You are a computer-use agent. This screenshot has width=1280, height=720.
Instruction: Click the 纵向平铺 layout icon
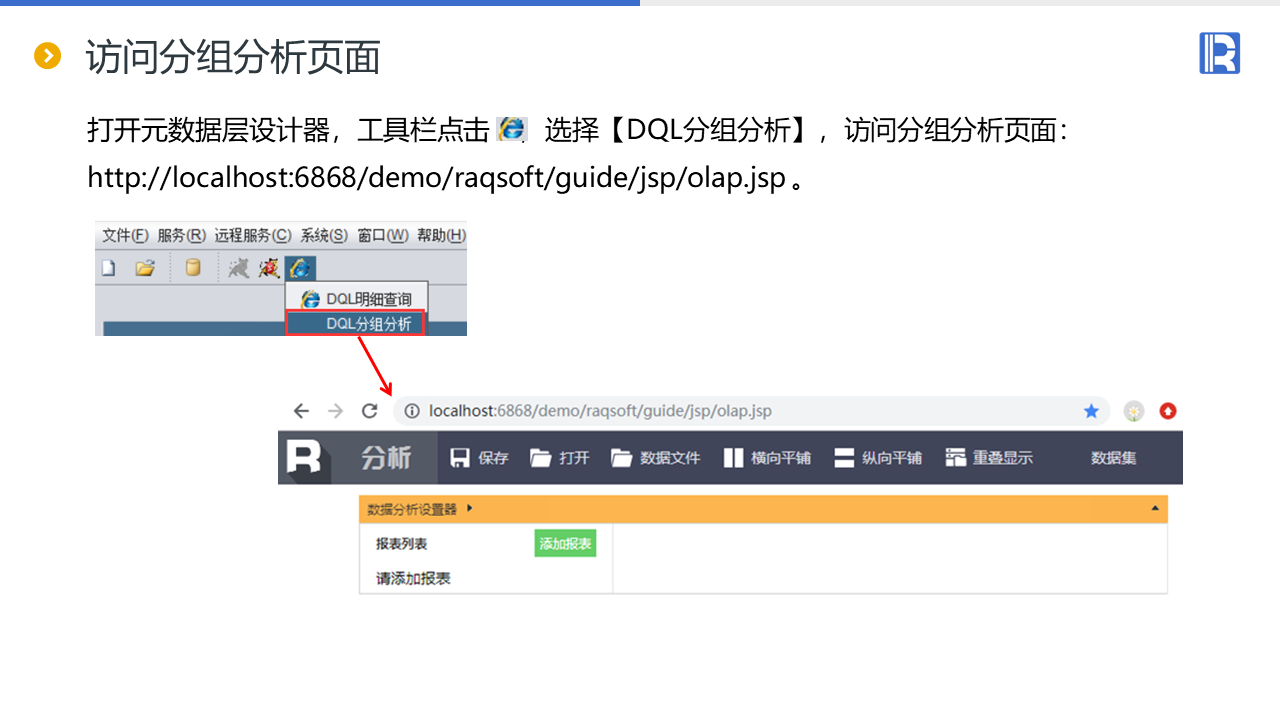845,458
